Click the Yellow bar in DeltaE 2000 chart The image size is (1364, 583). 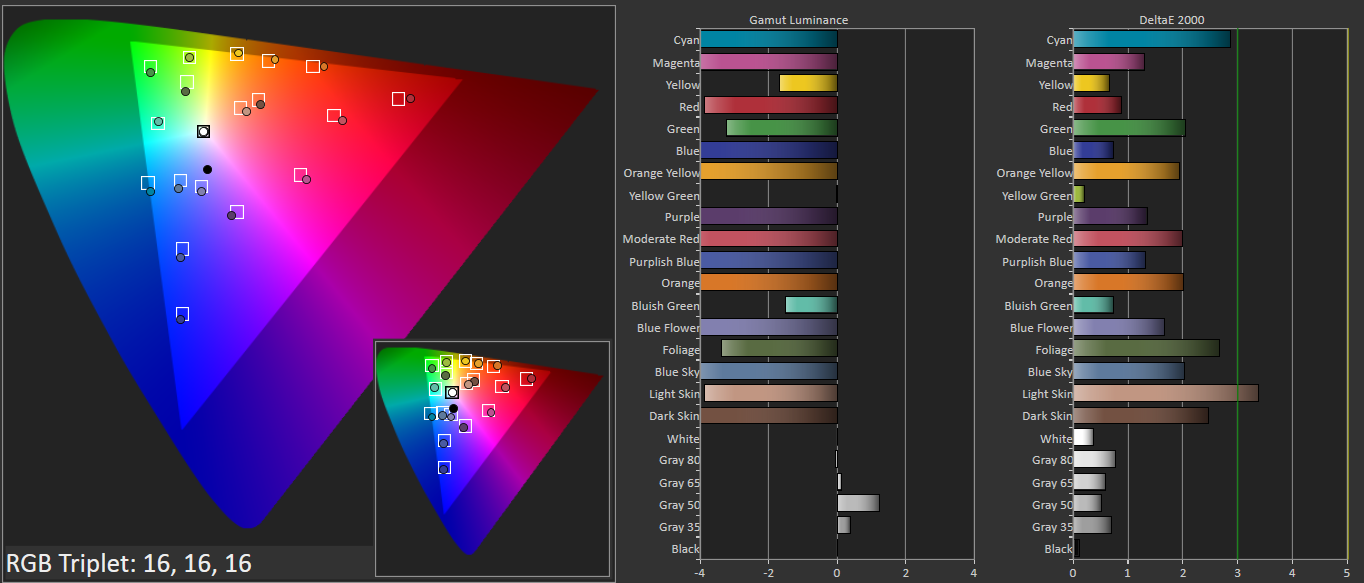pyautogui.click(x=1090, y=84)
